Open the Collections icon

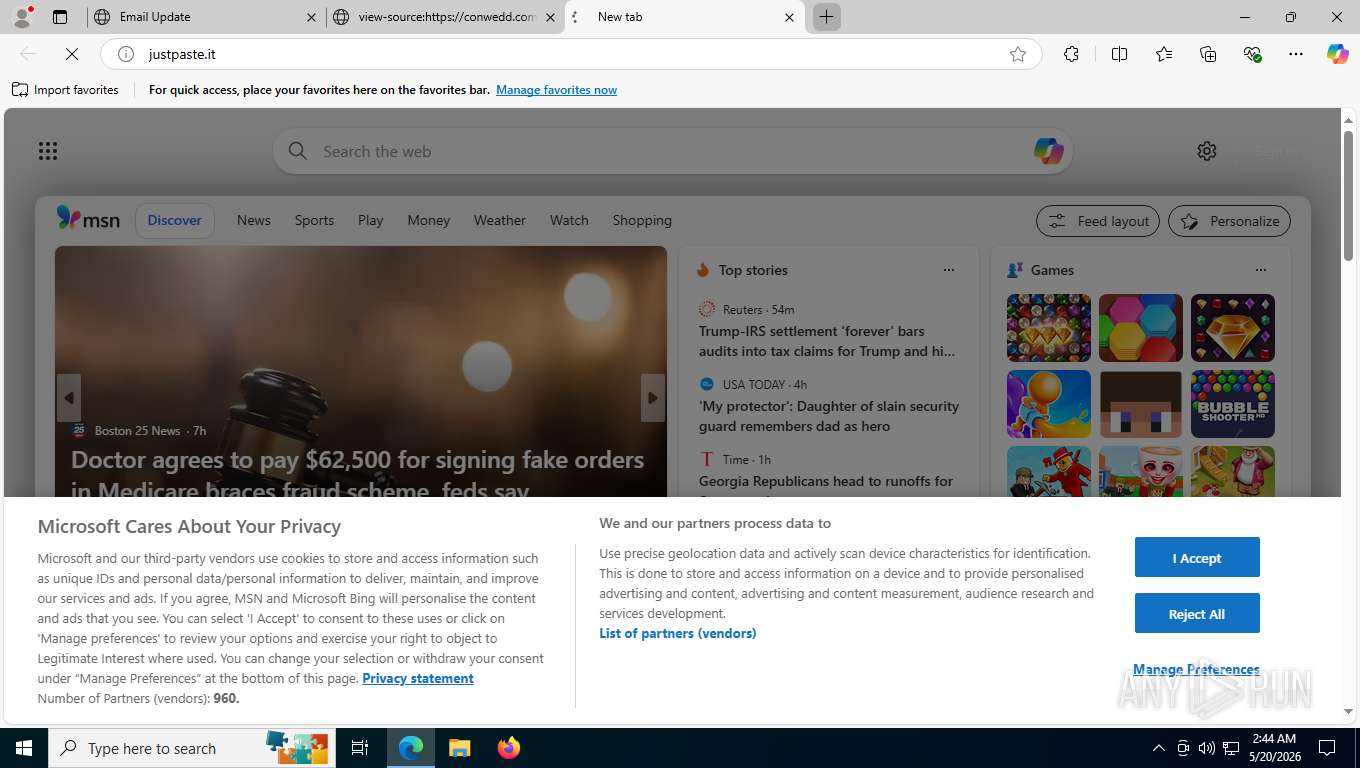1208,54
